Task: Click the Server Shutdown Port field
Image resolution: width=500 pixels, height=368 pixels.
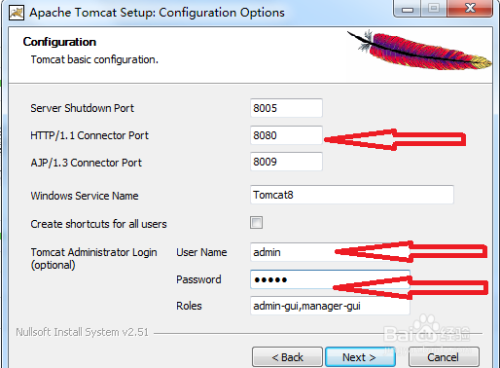Action: click(286, 108)
